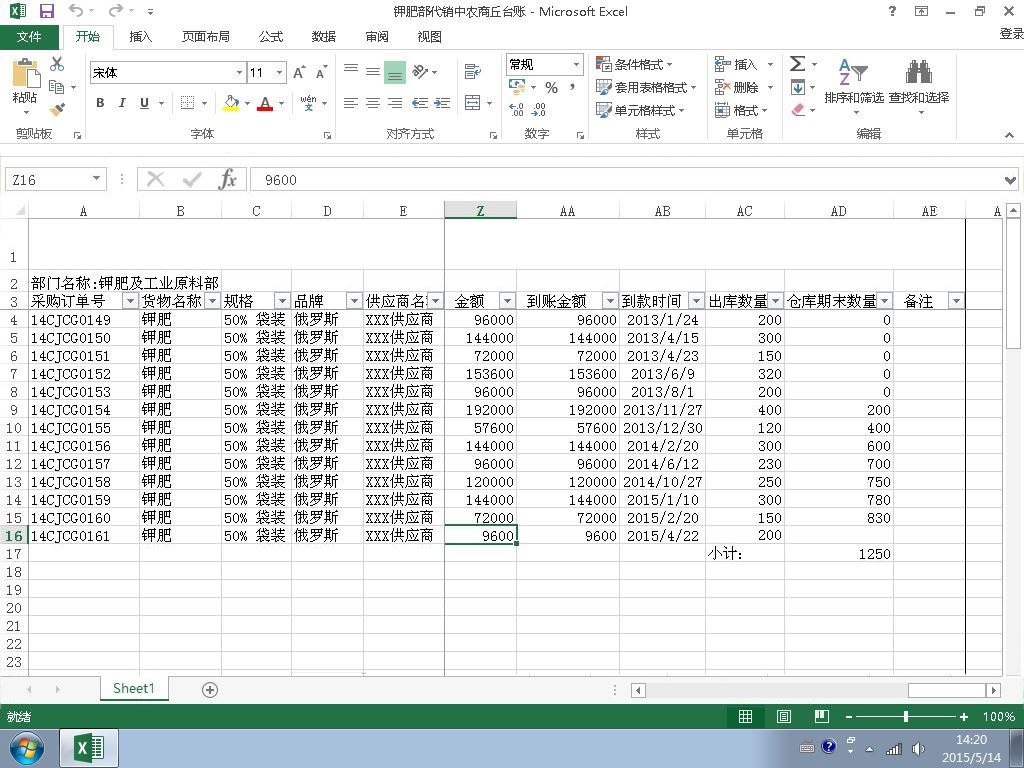Click the 查找和选择 button
The height and width of the screenshot is (768, 1024).
coord(919,87)
